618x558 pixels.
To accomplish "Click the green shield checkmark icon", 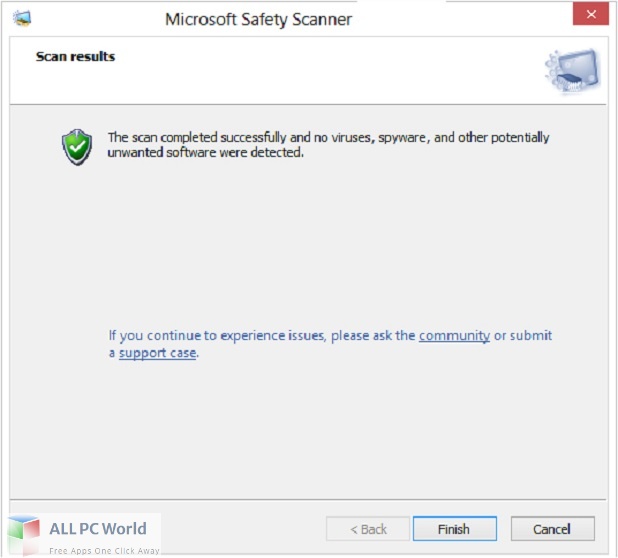I will tap(77, 147).
